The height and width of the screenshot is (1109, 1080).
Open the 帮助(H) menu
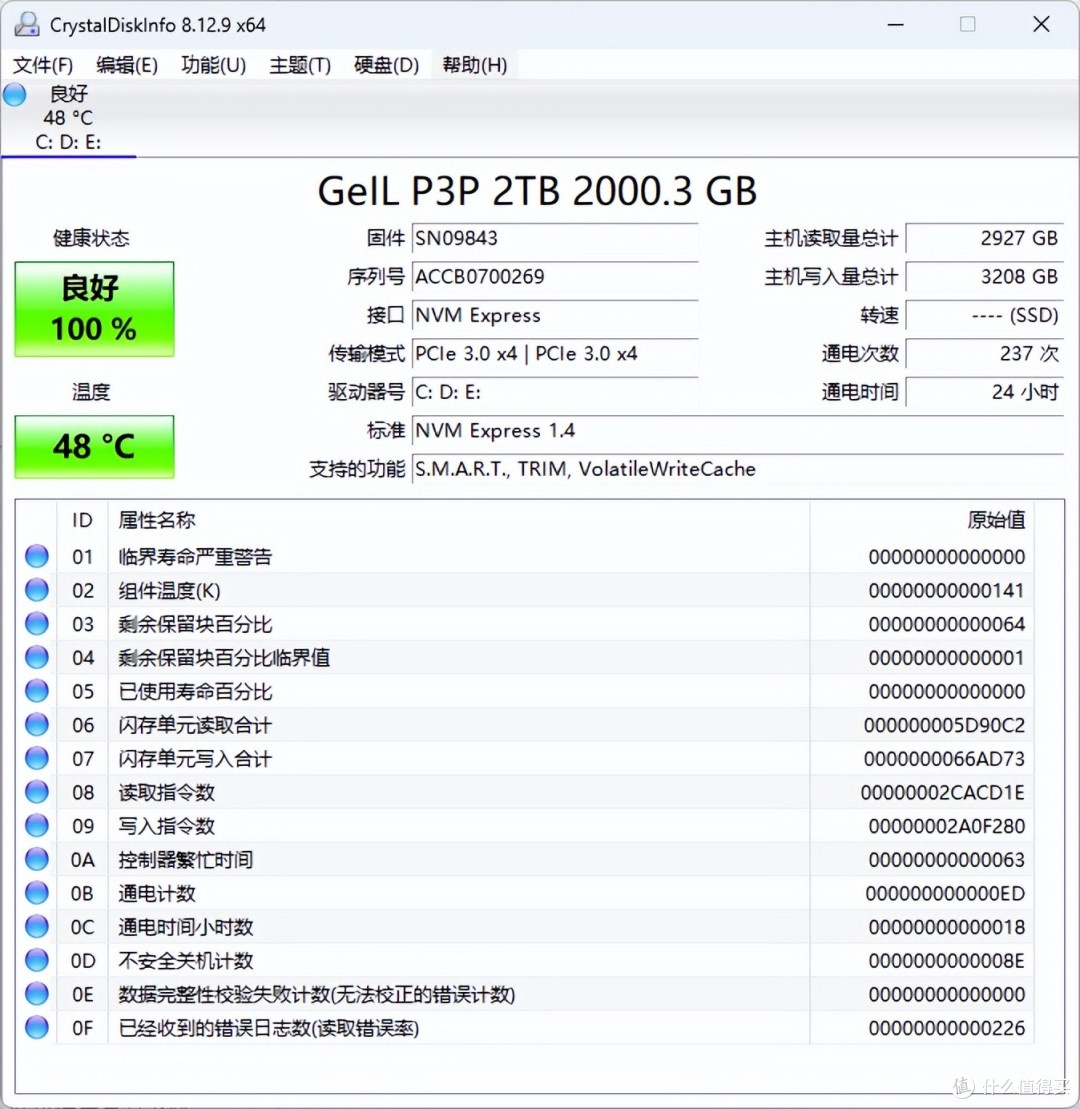[x=475, y=65]
